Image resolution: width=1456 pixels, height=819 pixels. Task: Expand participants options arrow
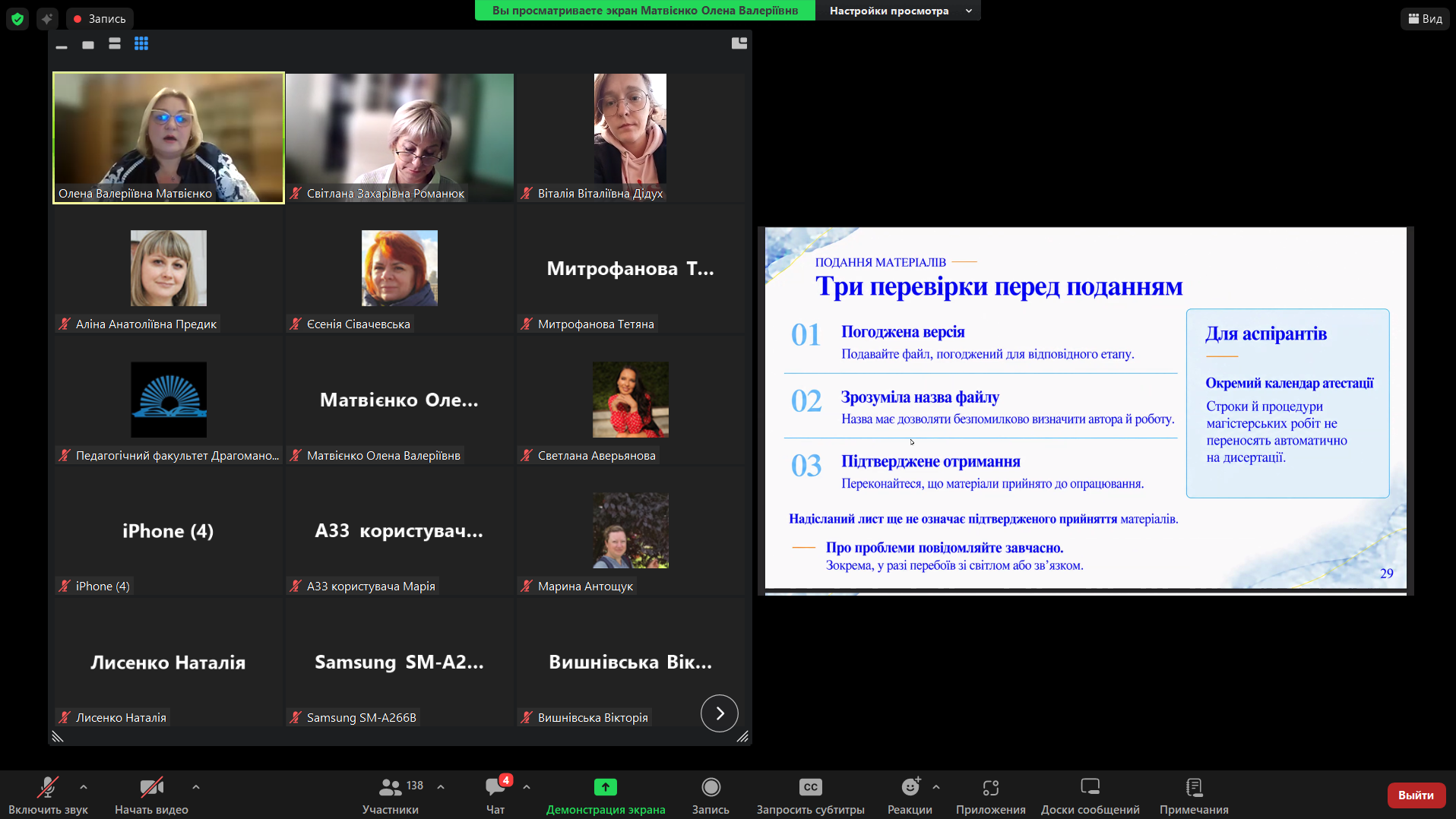click(x=441, y=787)
